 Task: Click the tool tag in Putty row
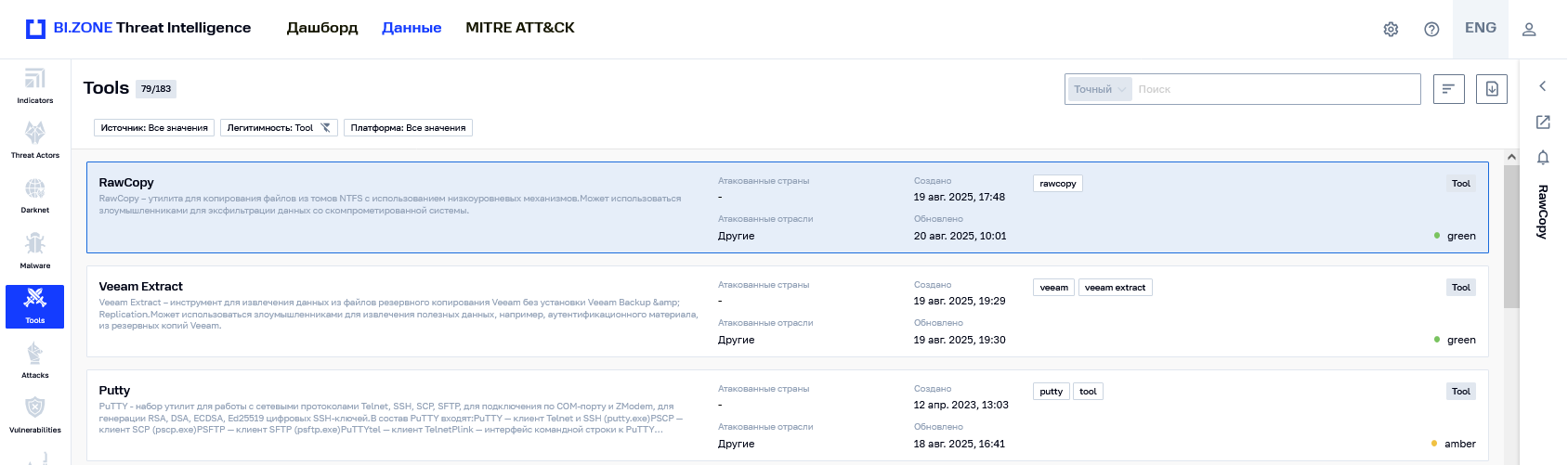coord(1089,392)
